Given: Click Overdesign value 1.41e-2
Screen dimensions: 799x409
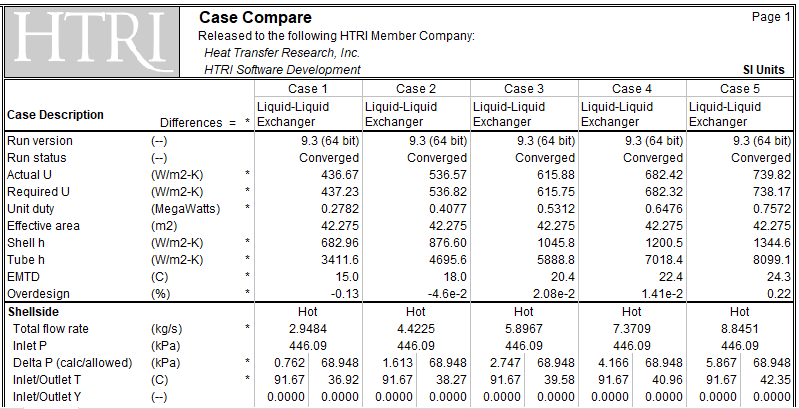Looking at the screenshot, I should pyautogui.click(x=661, y=294).
